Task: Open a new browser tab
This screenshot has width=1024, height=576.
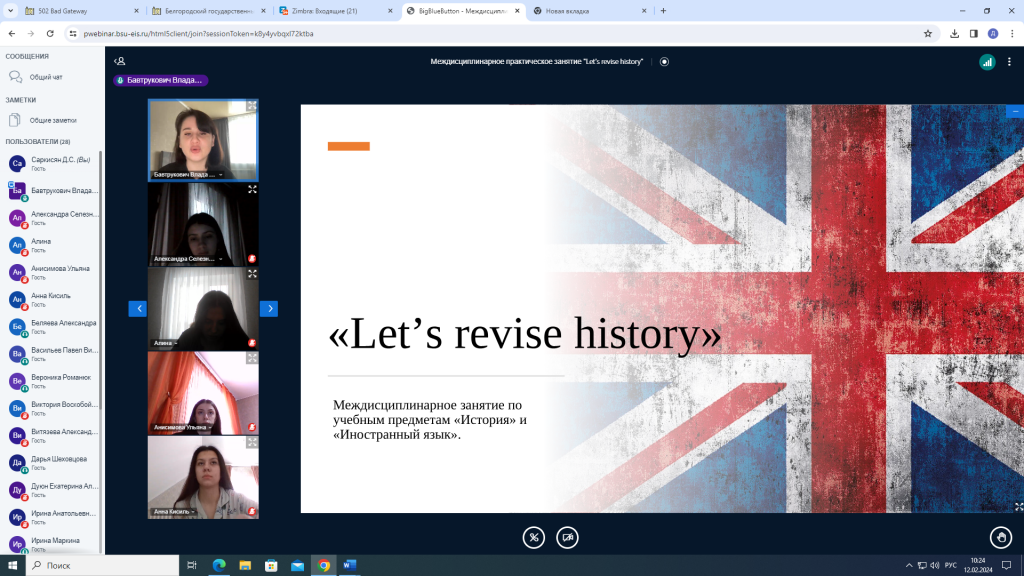Action: coord(664,11)
